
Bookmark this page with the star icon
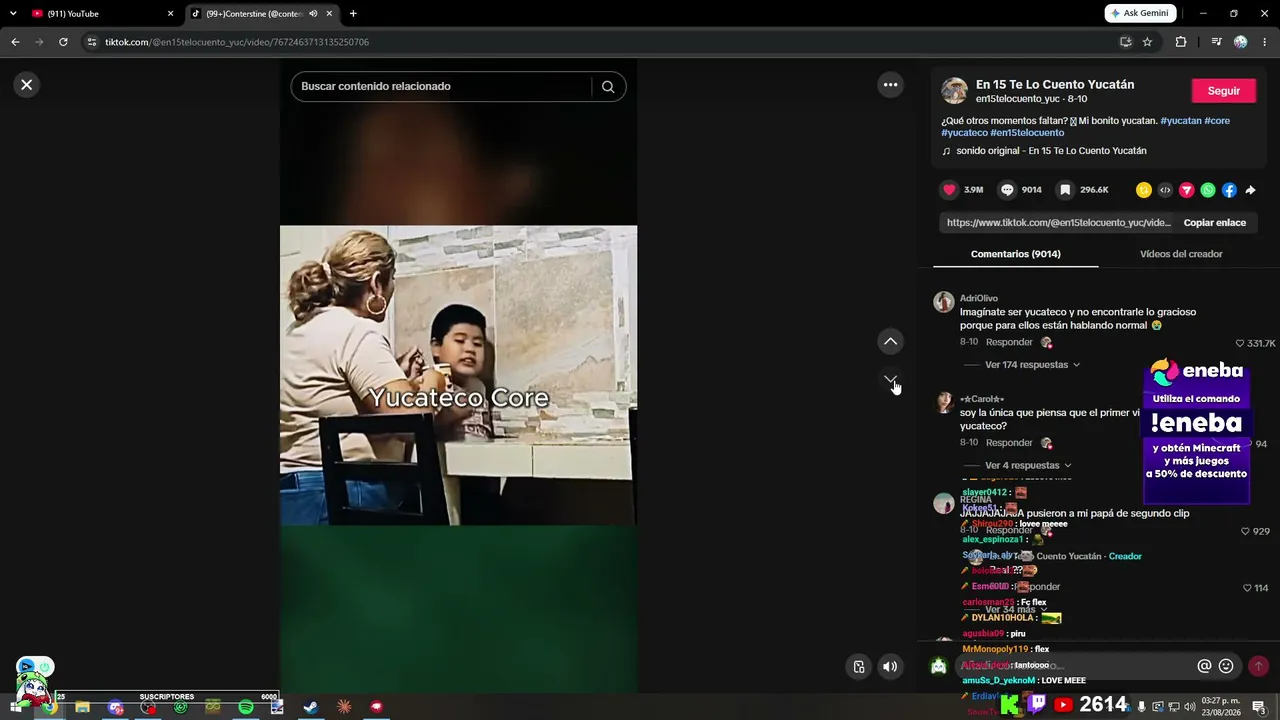point(1147,42)
